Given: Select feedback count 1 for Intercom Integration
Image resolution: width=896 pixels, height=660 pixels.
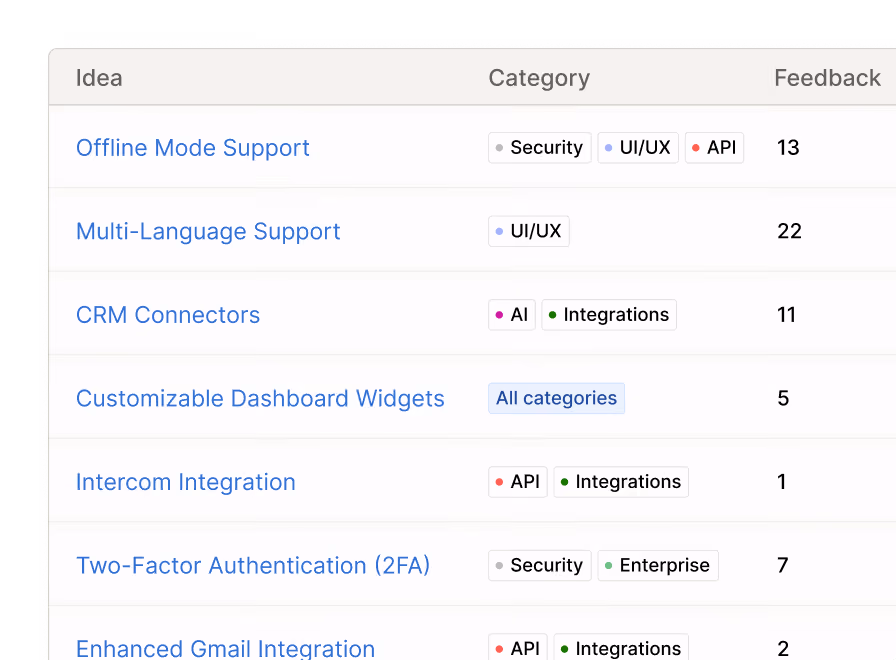Looking at the screenshot, I should tap(781, 482).
